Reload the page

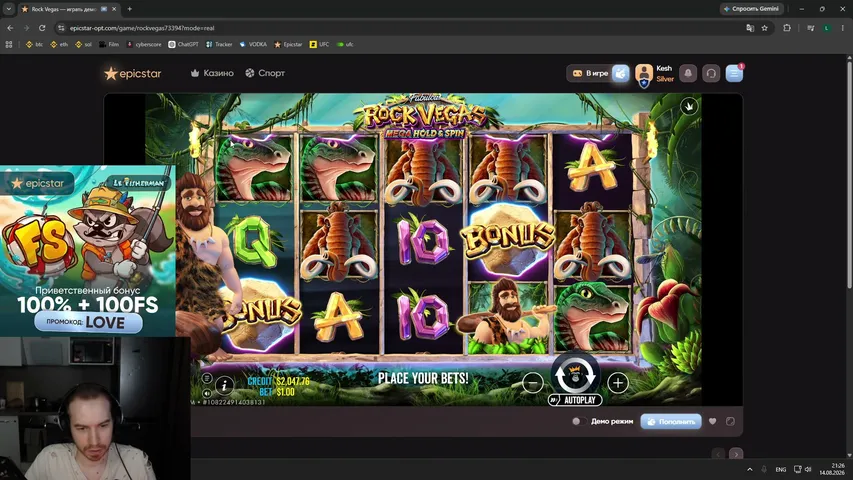42,28
